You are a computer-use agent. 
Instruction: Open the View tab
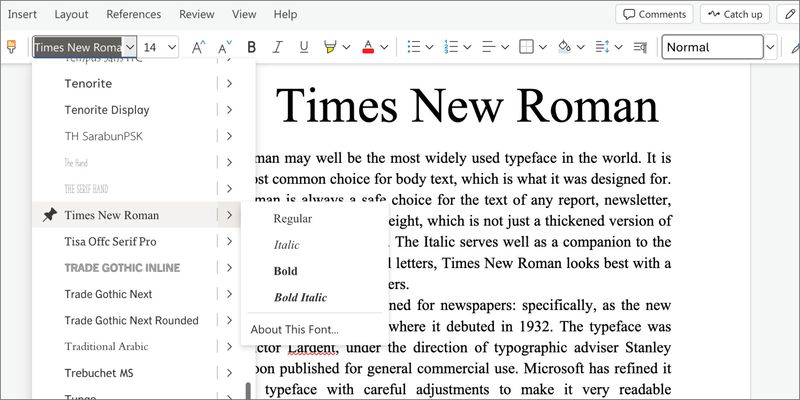pyautogui.click(x=244, y=14)
